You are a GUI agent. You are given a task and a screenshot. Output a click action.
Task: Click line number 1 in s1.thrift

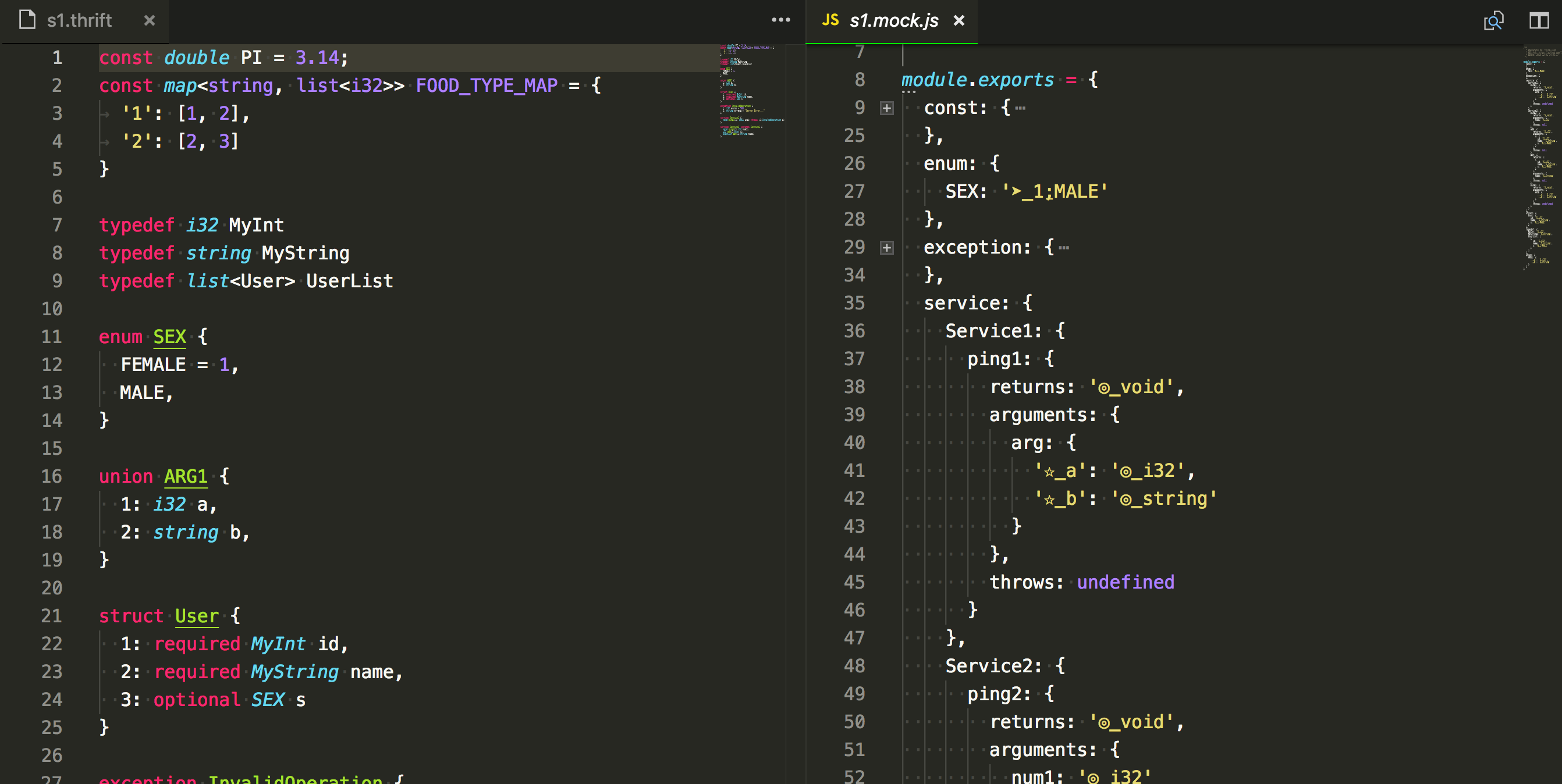[57, 58]
